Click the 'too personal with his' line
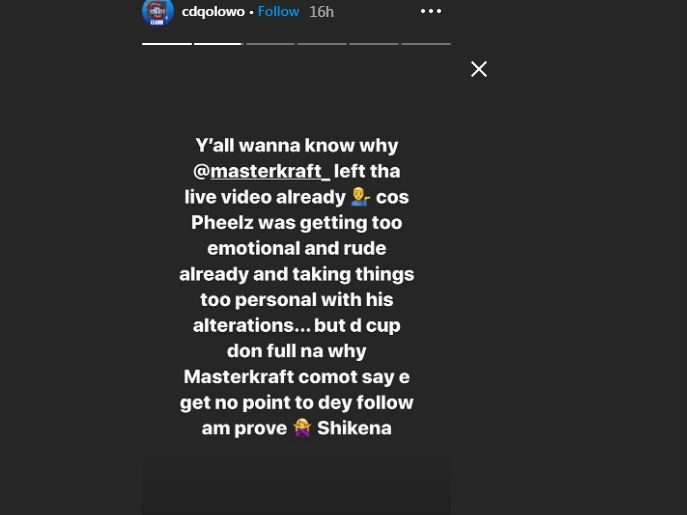This screenshot has width=687, height=515. [x=297, y=299]
